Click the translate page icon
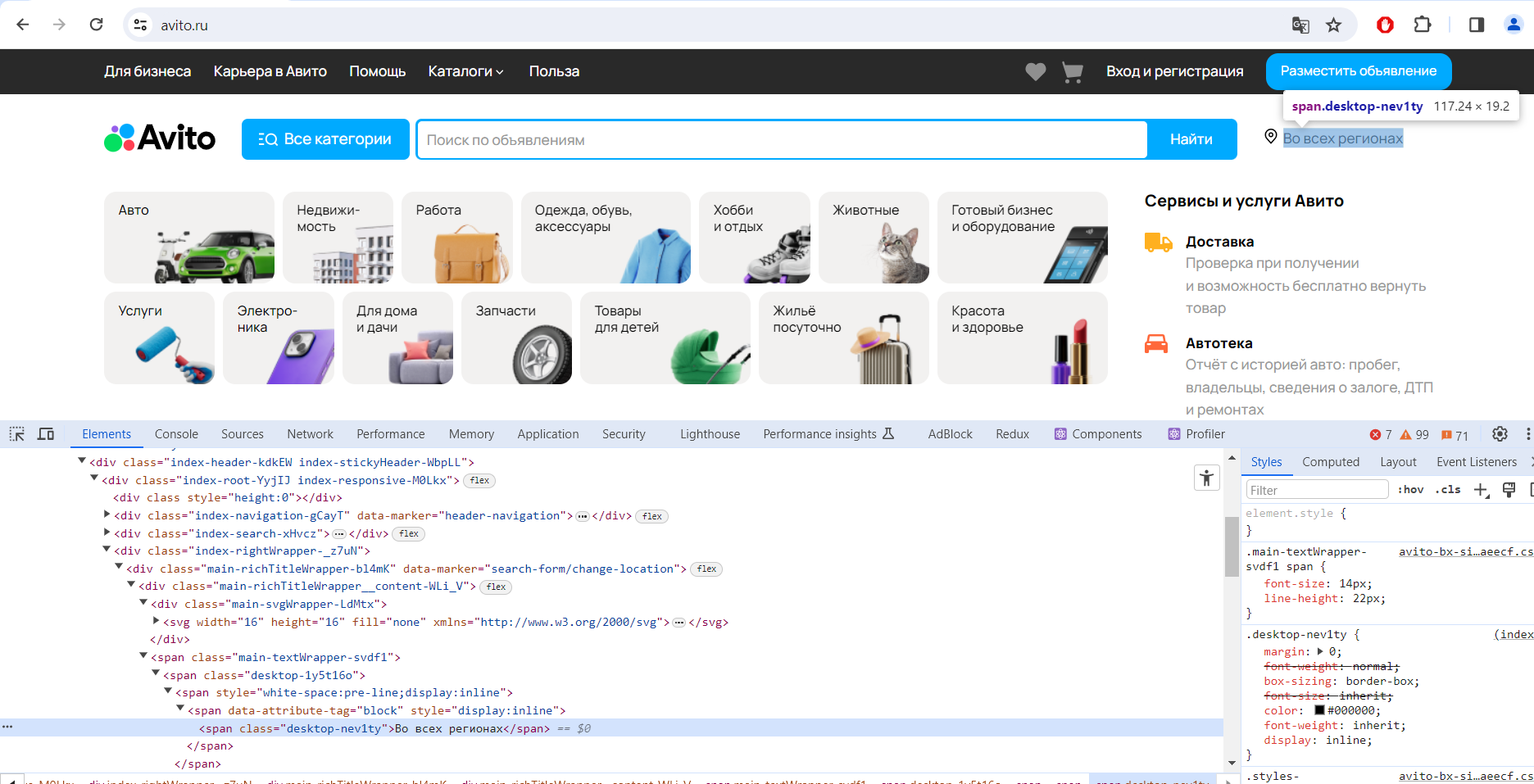Viewport: 1534px width, 784px height. tap(1300, 25)
